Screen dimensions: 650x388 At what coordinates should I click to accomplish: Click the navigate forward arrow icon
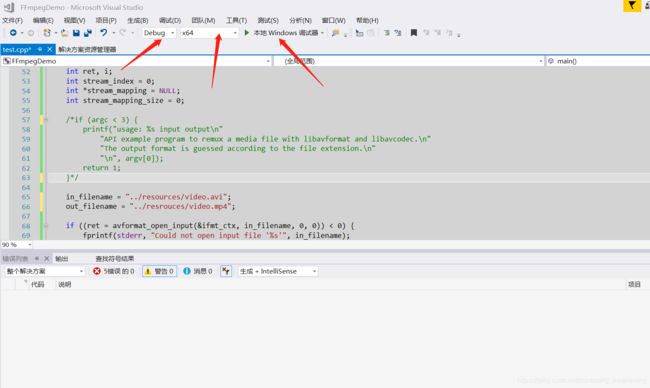point(31,33)
